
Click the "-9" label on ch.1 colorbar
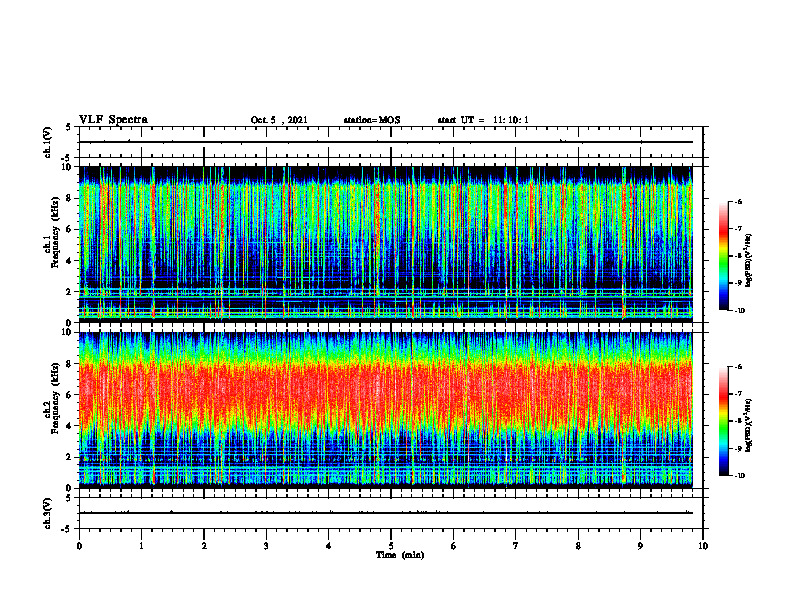pos(738,283)
